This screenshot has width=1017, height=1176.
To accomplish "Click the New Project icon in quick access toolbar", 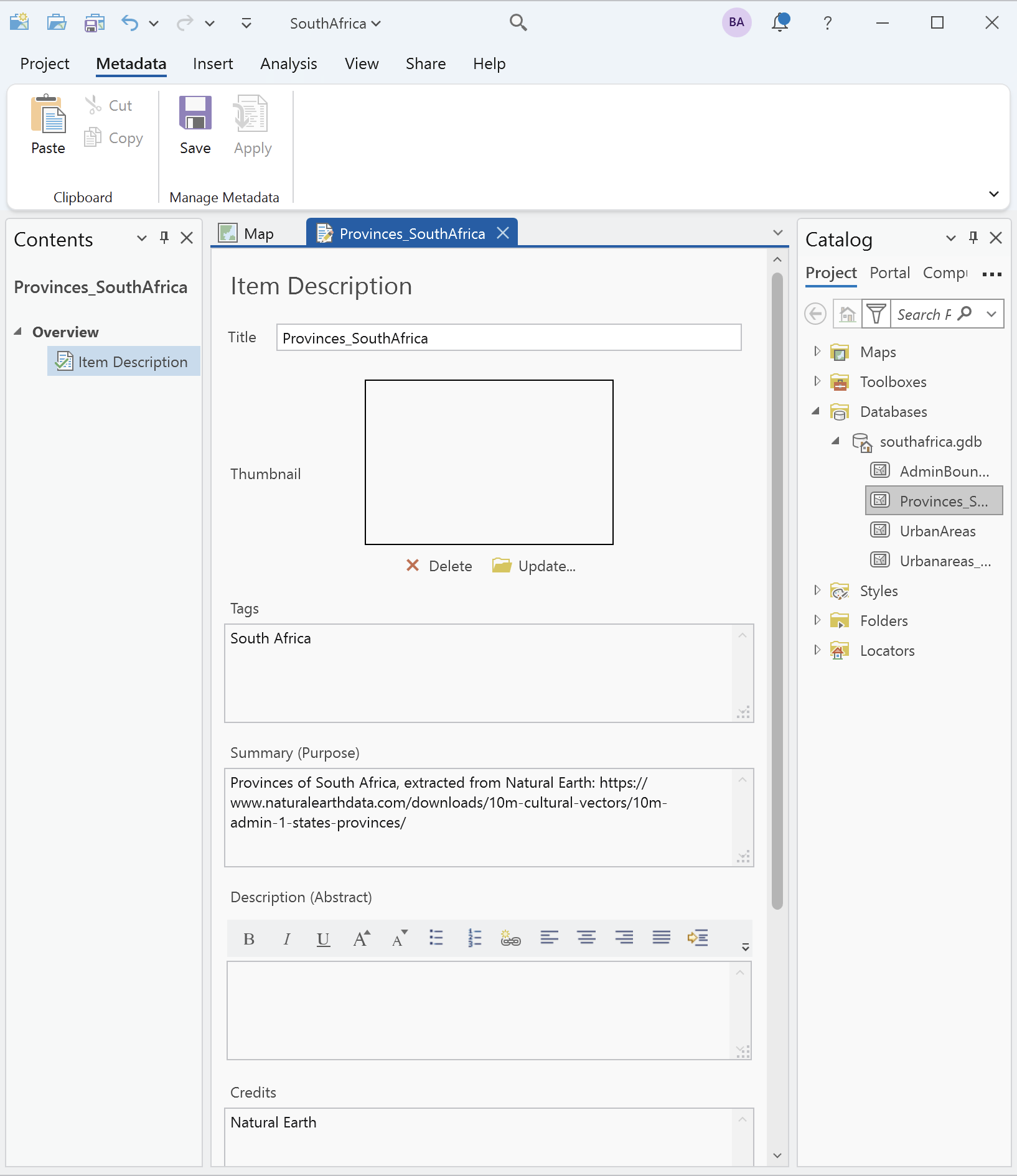I will tap(19, 22).
